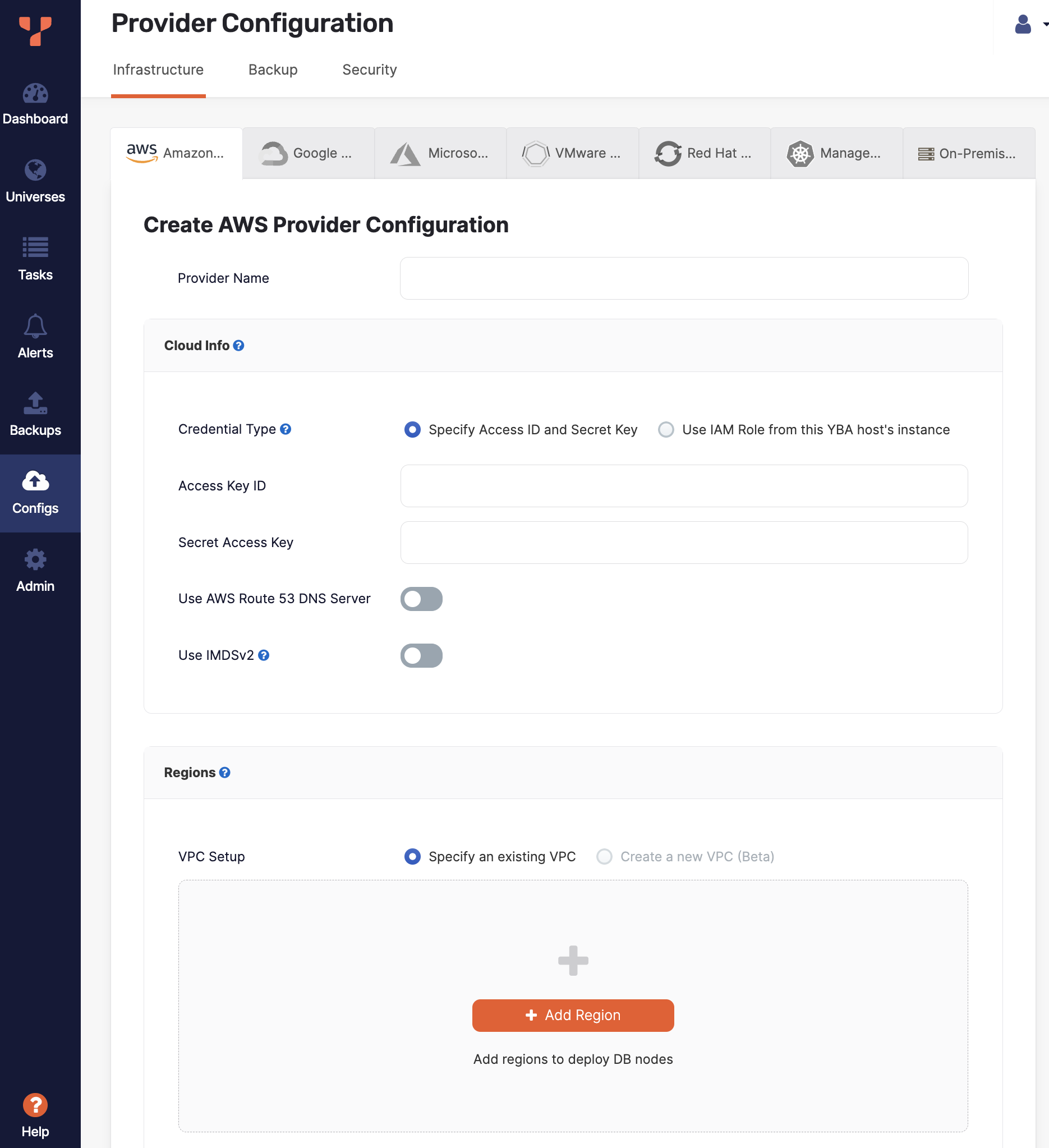Open Admin settings via the gear icon

(35, 570)
